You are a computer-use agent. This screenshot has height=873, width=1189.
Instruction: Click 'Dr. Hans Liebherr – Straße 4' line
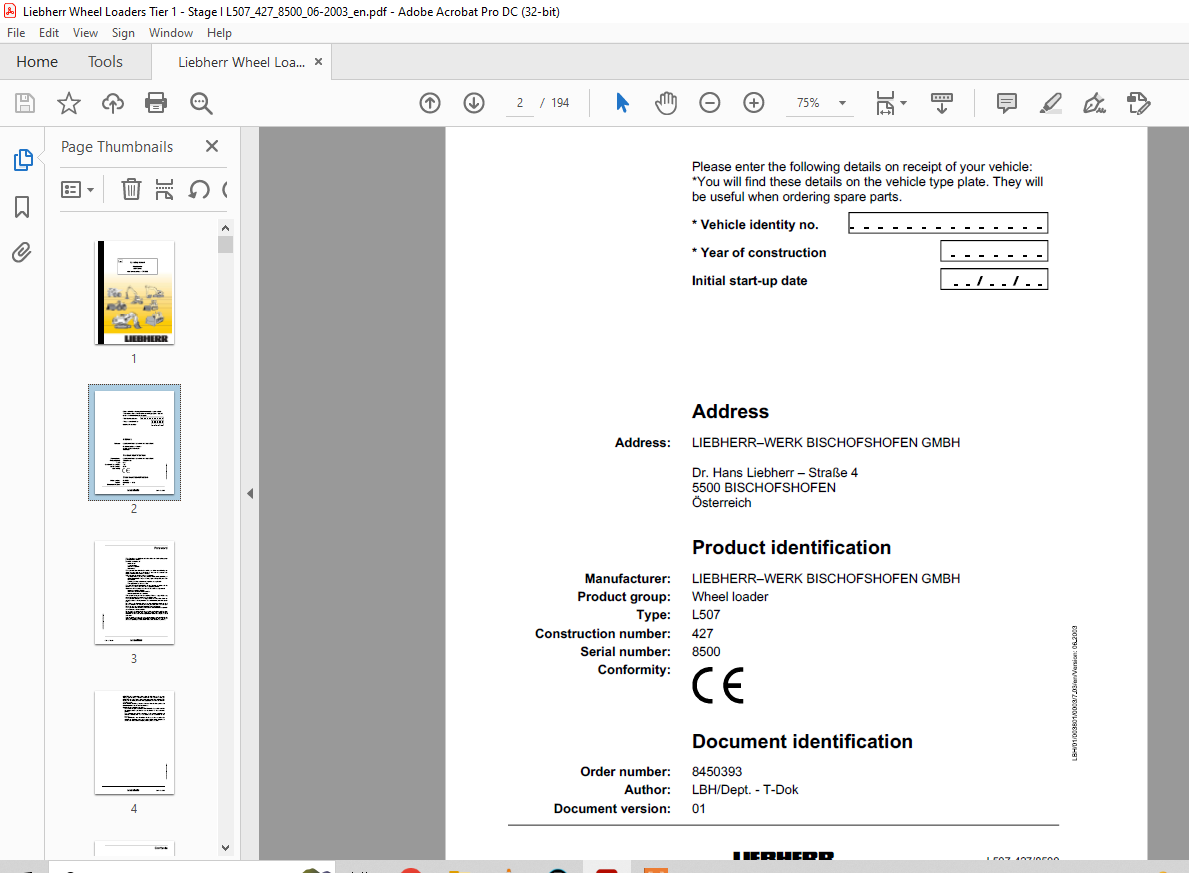[x=774, y=473]
